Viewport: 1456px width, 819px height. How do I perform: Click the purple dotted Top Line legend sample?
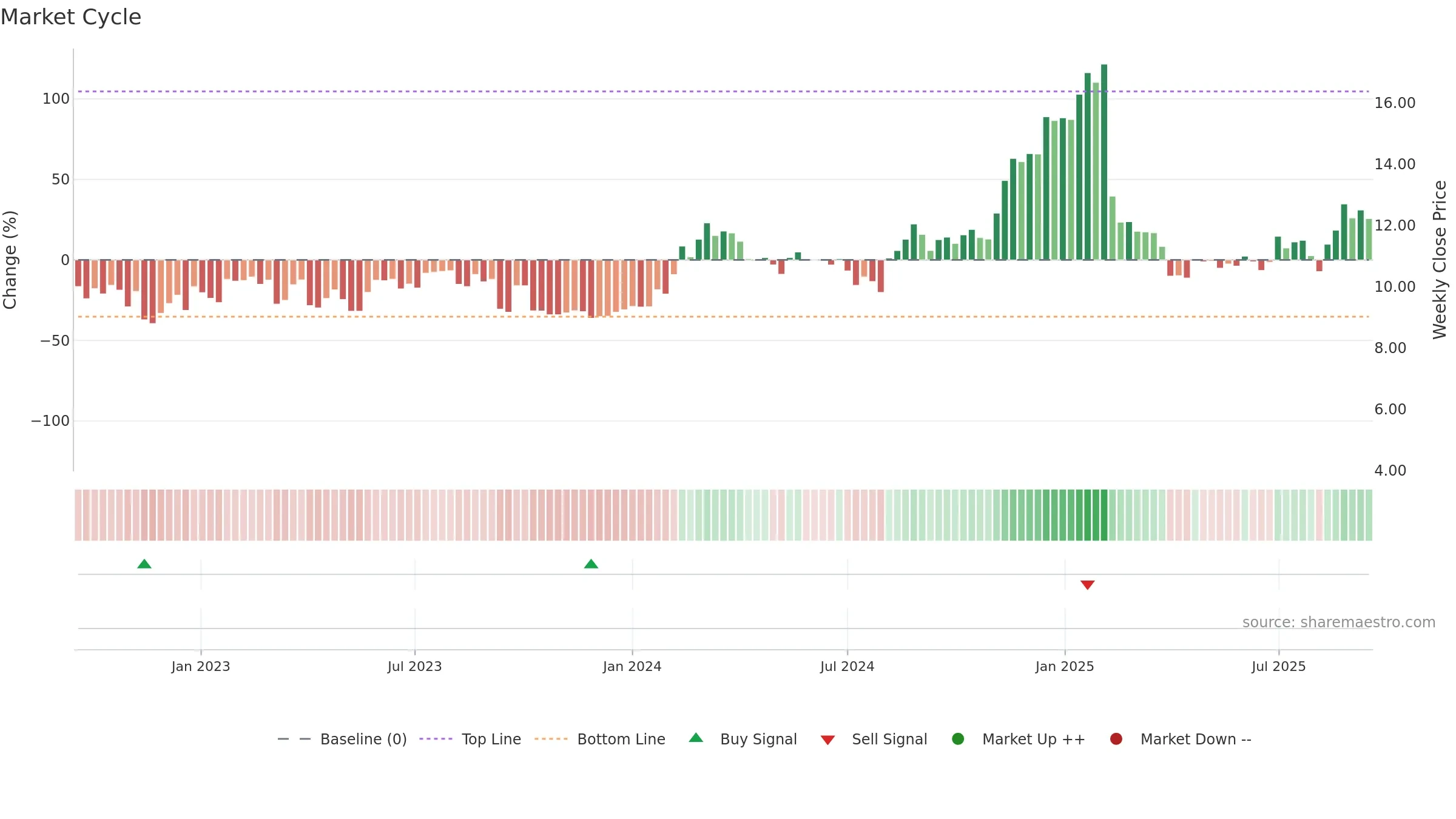(436, 739)
